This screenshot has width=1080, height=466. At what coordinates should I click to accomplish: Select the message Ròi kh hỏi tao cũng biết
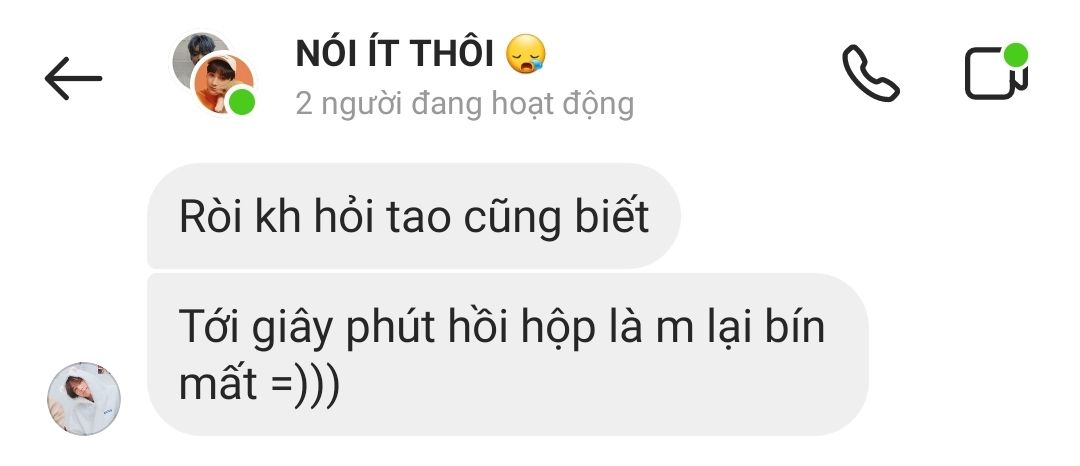coord(414,216)
